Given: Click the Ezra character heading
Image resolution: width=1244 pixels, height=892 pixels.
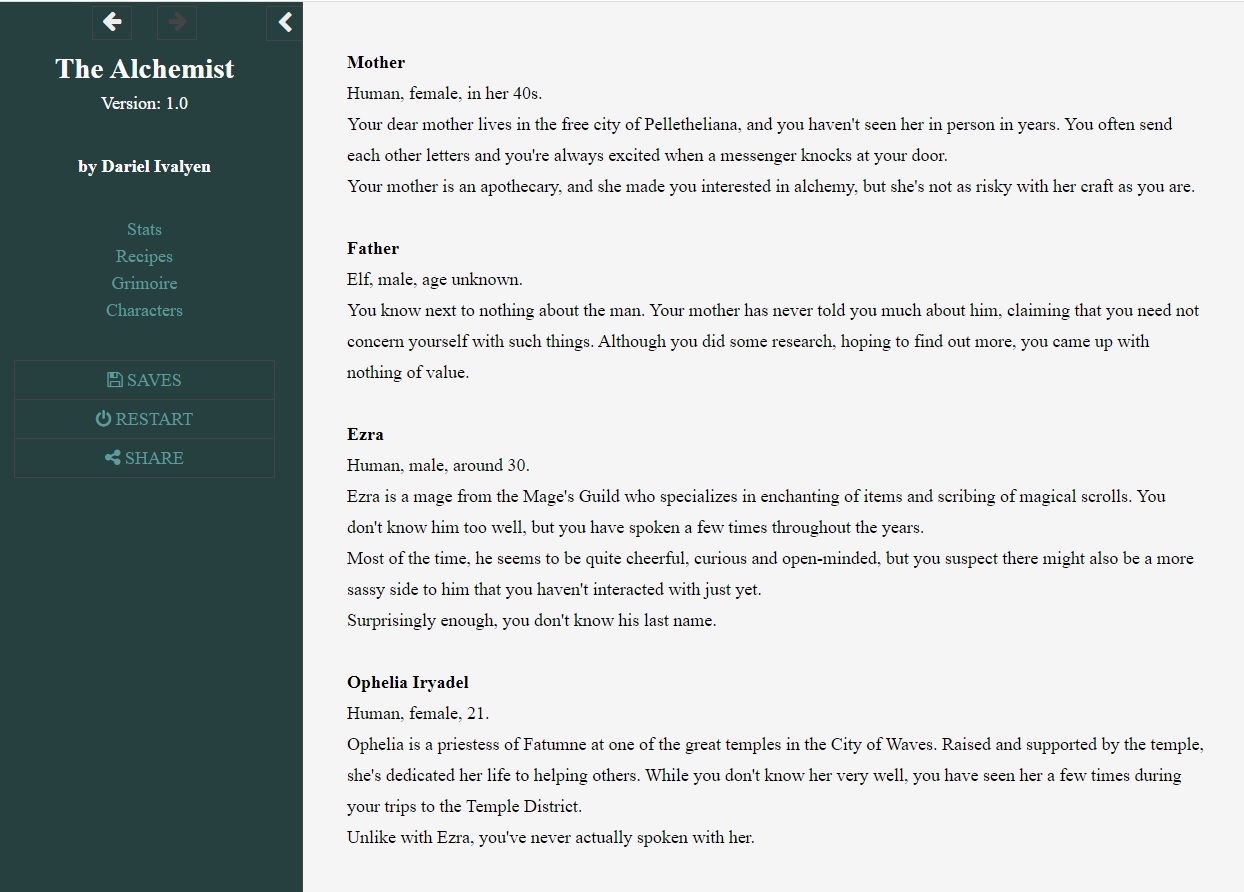Looking at the screenshot, I should point(365,435).
